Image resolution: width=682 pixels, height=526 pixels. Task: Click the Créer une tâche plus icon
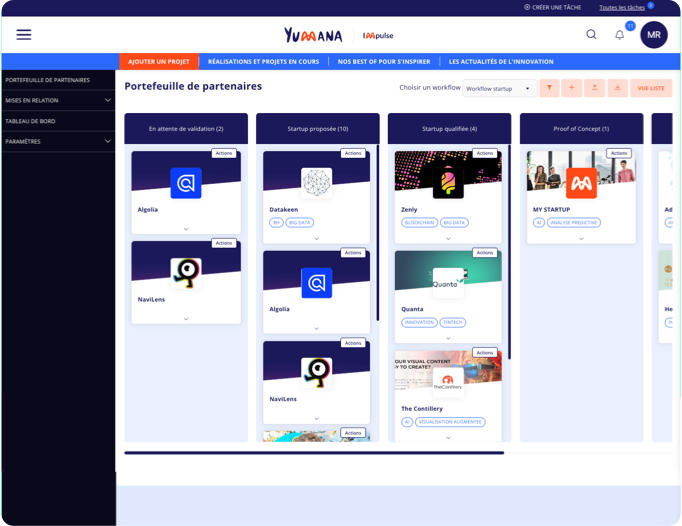point(527,7)
